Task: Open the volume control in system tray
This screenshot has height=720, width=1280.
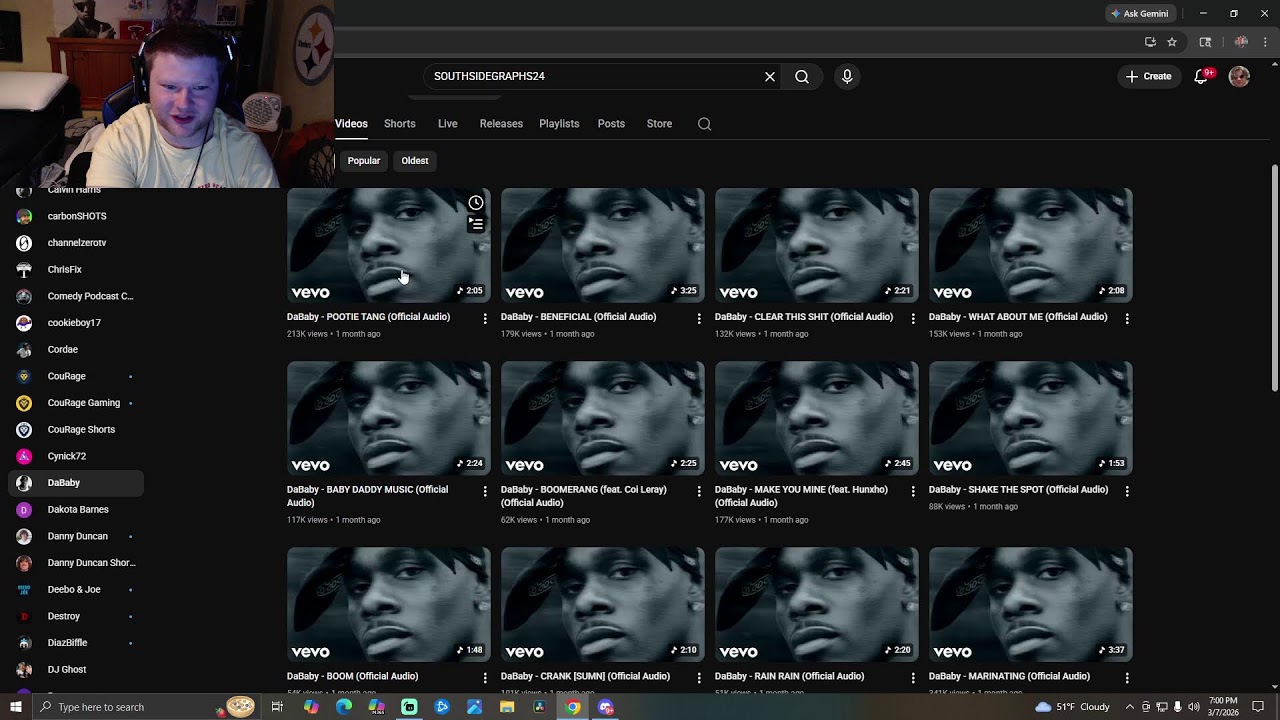Action: coord(1193,707)
